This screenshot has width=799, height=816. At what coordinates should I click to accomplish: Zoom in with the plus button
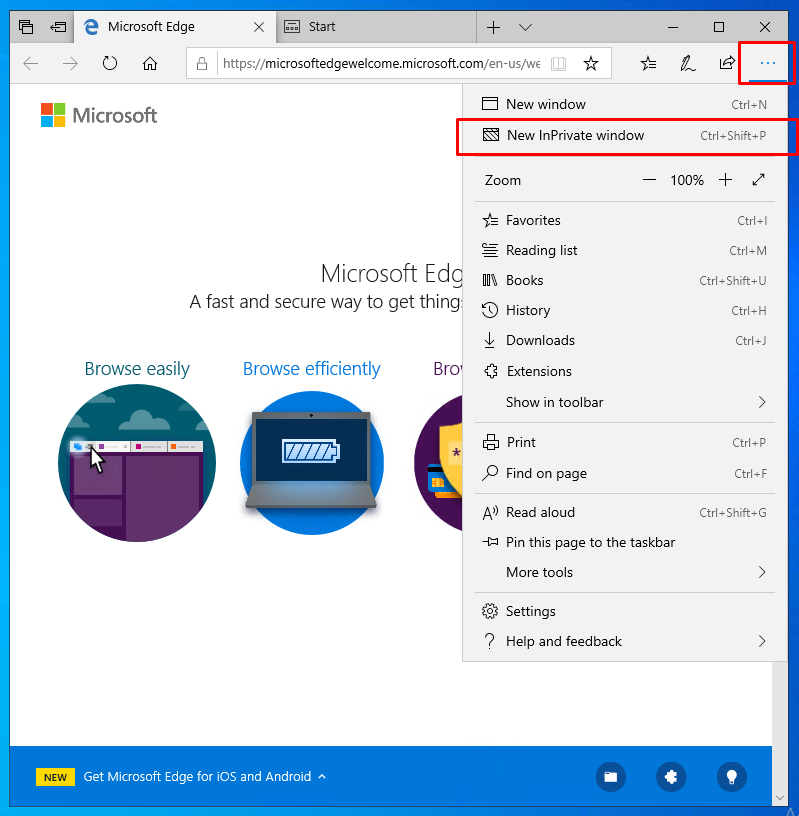coord(725,180)
